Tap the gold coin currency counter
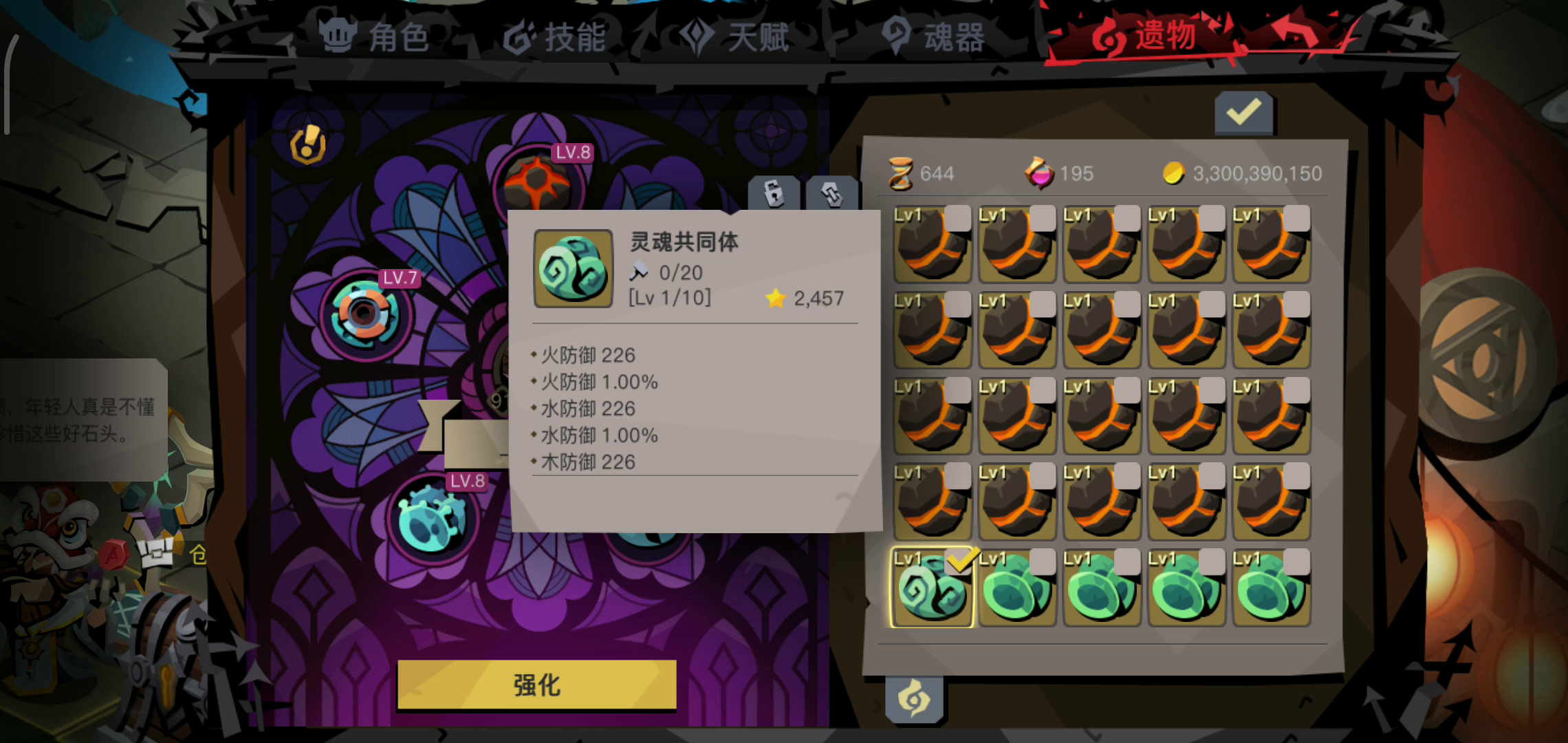This screenshot has width=1568, height=743. pyautogui.click(x=1242, y=173)
